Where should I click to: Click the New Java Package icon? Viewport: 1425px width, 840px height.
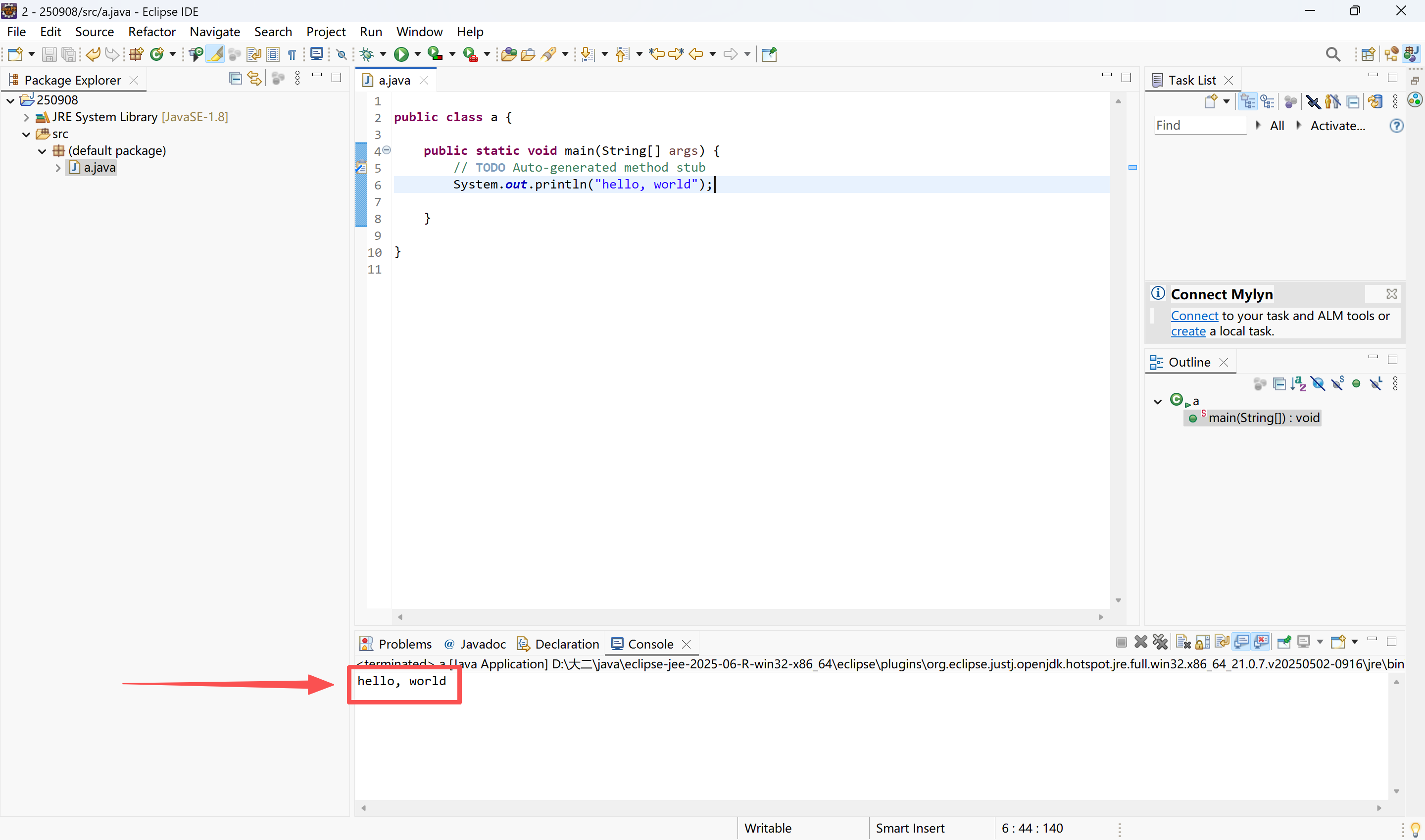[137, 54]
